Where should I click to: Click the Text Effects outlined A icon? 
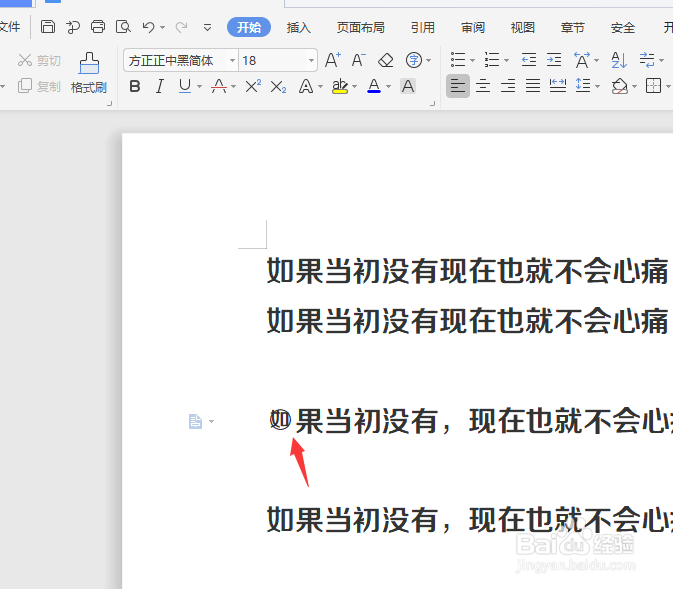click(306, 86)
